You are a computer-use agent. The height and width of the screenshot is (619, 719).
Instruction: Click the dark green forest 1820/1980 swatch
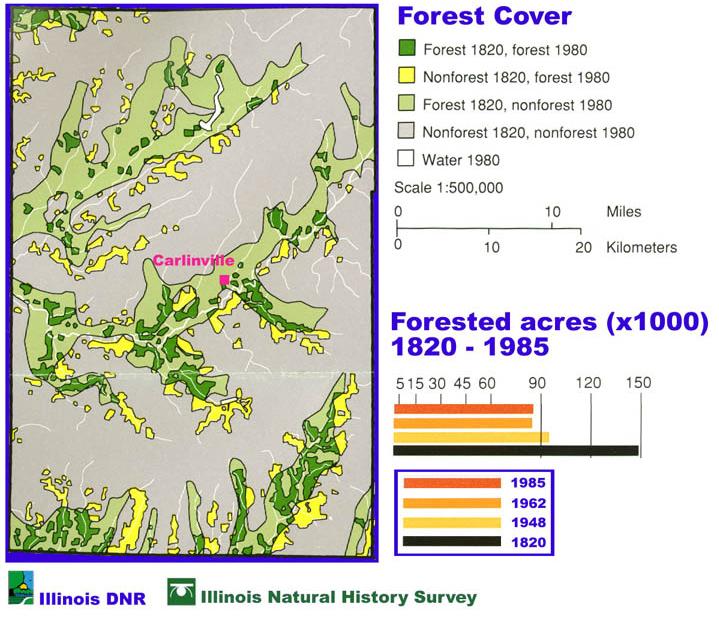[406, 48]
